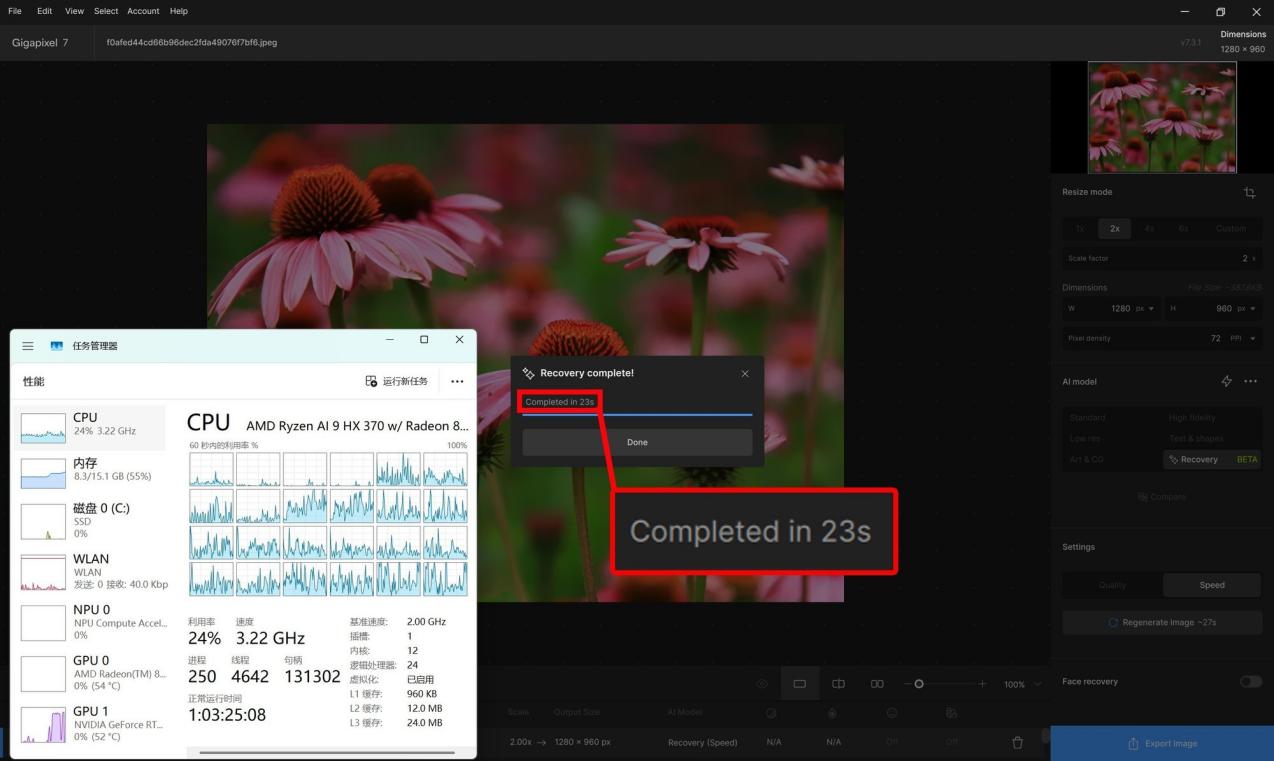Switch to split view comparison mode
The width and height of the screenshot is (1274, 761).
point(838,684)
